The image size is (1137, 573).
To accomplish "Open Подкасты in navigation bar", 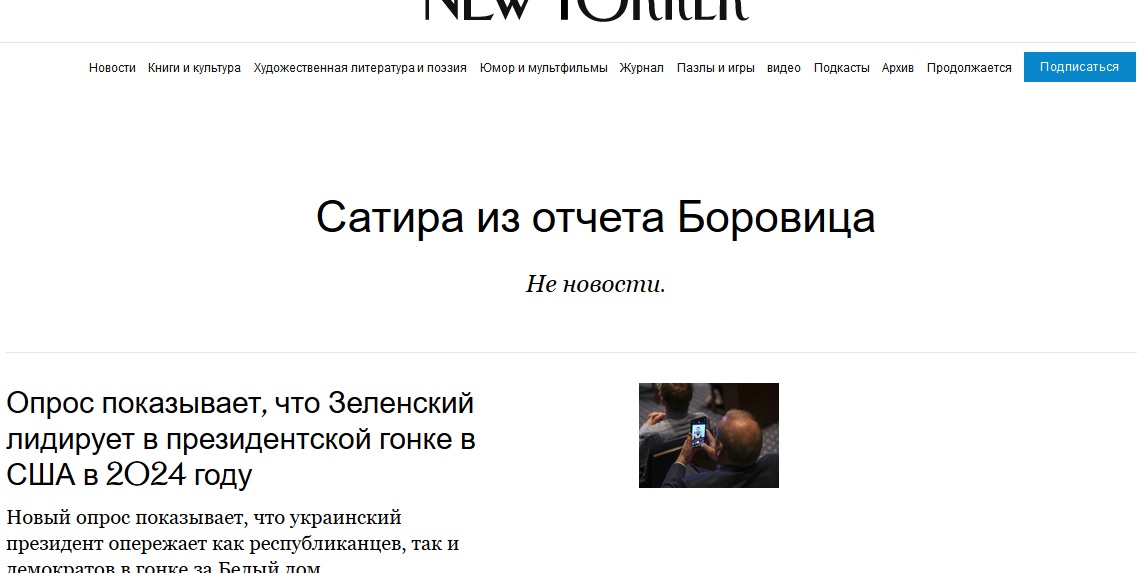I will (x=841, y=67).
